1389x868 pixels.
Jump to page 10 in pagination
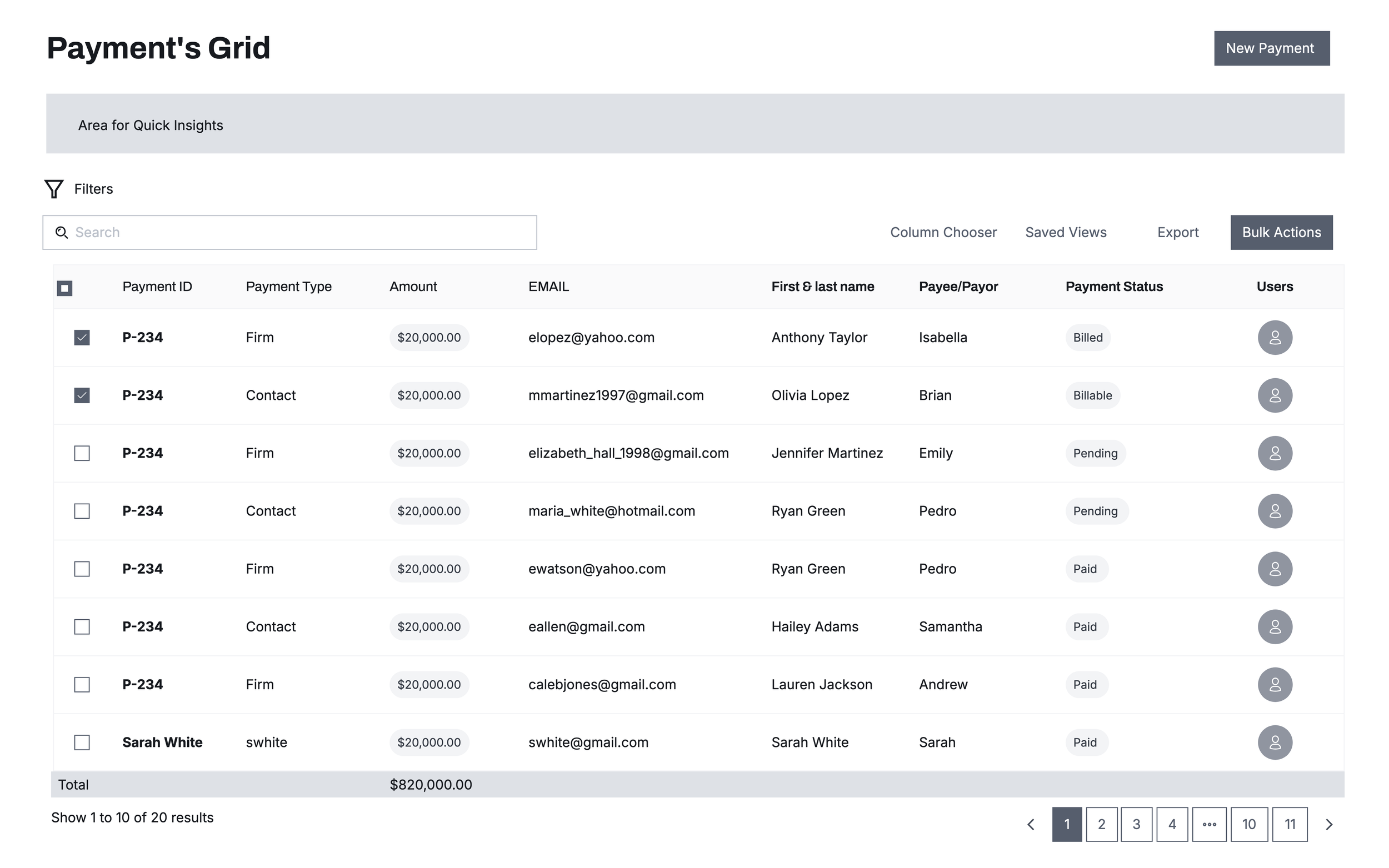1248,824
